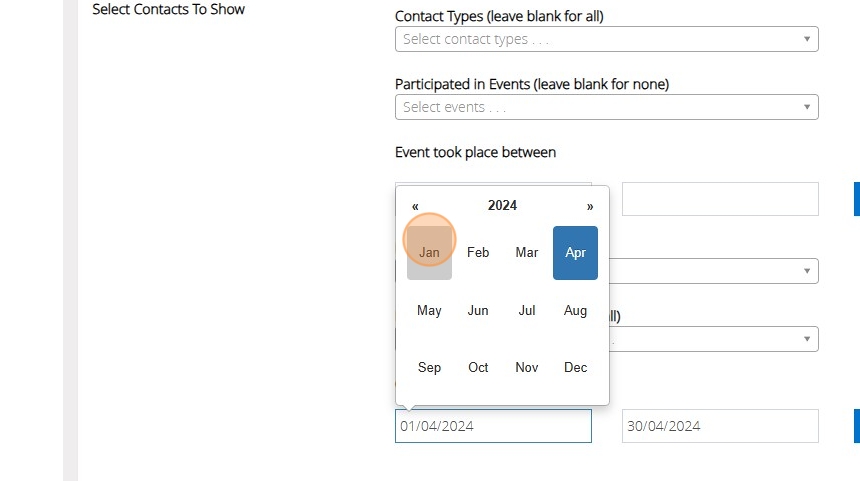Pick Sep from the calendar
860x481 pixels.
429,368
